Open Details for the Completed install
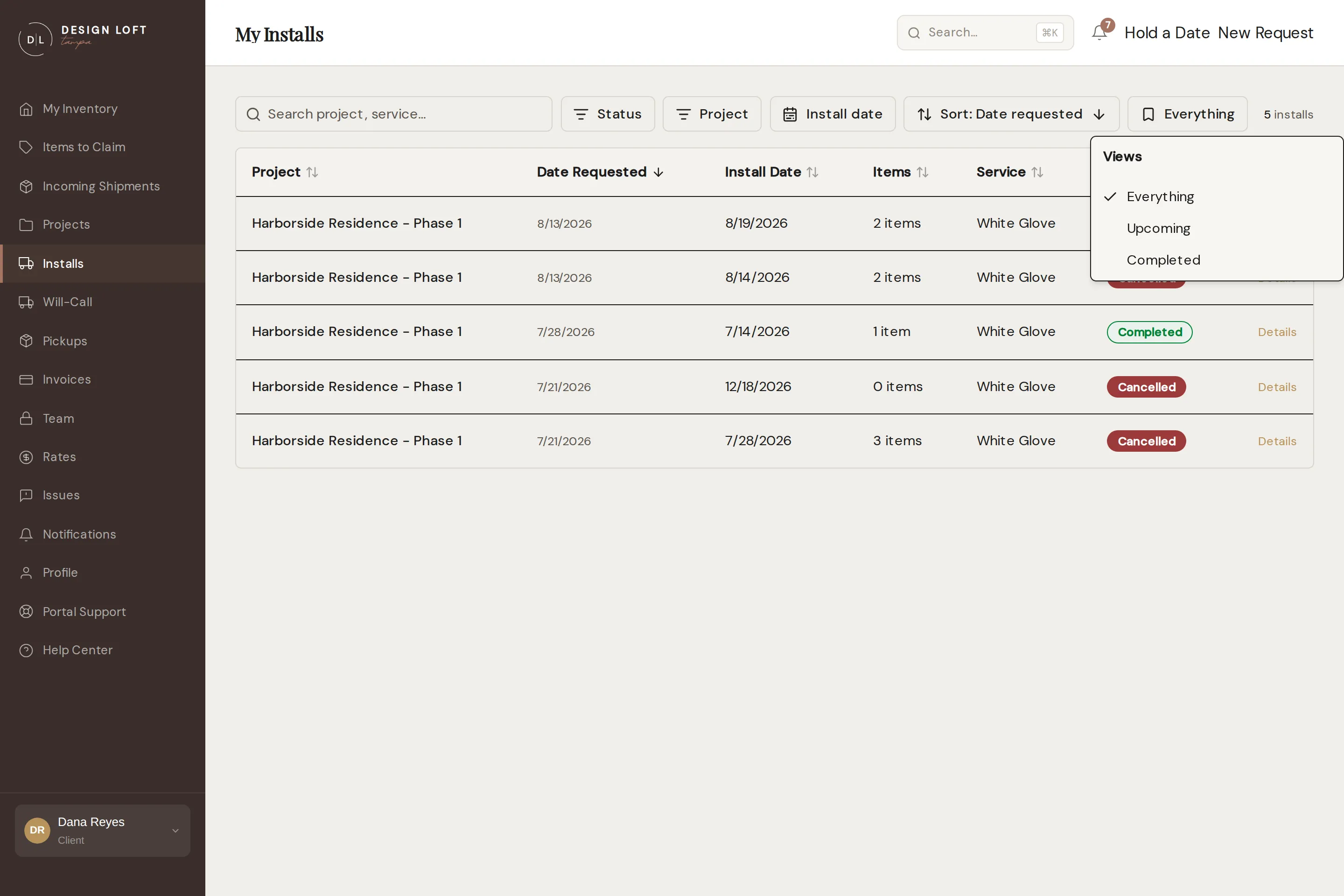Screen dimensions: 1344x896 tap(1277, 332)
